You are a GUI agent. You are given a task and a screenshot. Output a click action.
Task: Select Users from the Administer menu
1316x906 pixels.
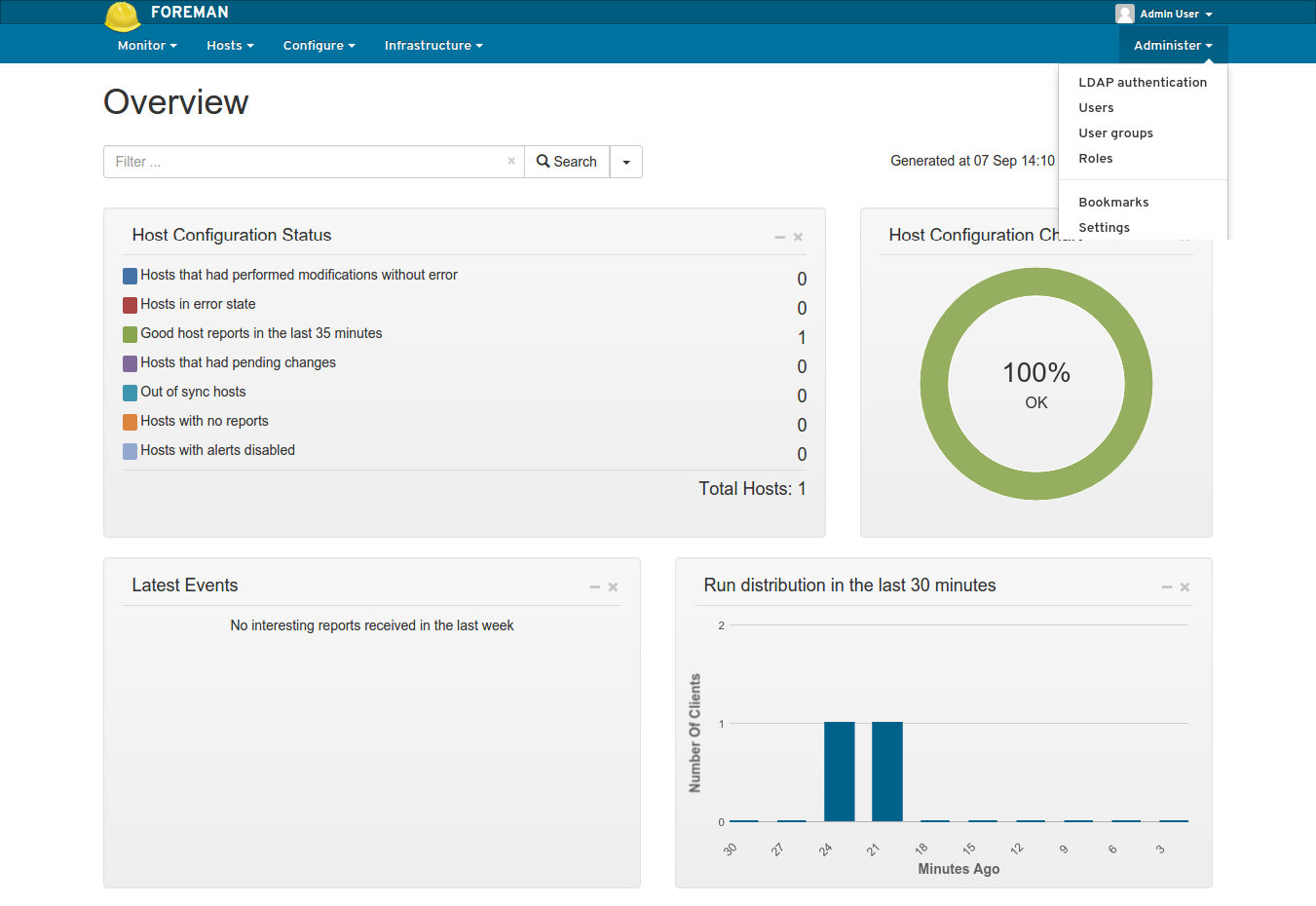tap(1095, 107)
